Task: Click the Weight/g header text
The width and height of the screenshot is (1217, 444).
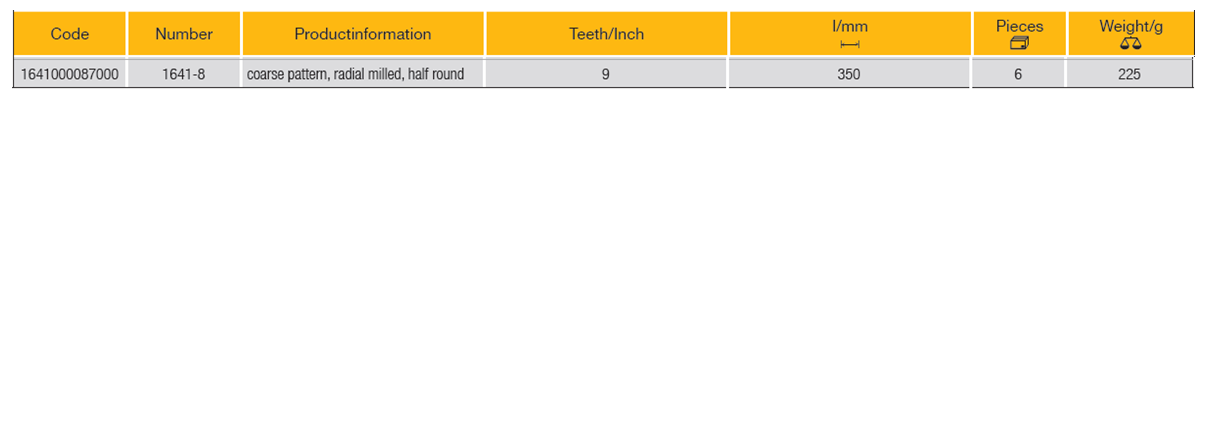Action: coord(1130,26)
